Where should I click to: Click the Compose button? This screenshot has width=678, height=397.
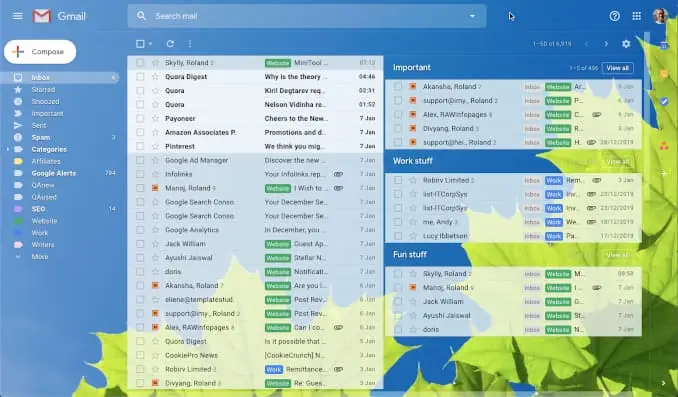tap(40, 51)
